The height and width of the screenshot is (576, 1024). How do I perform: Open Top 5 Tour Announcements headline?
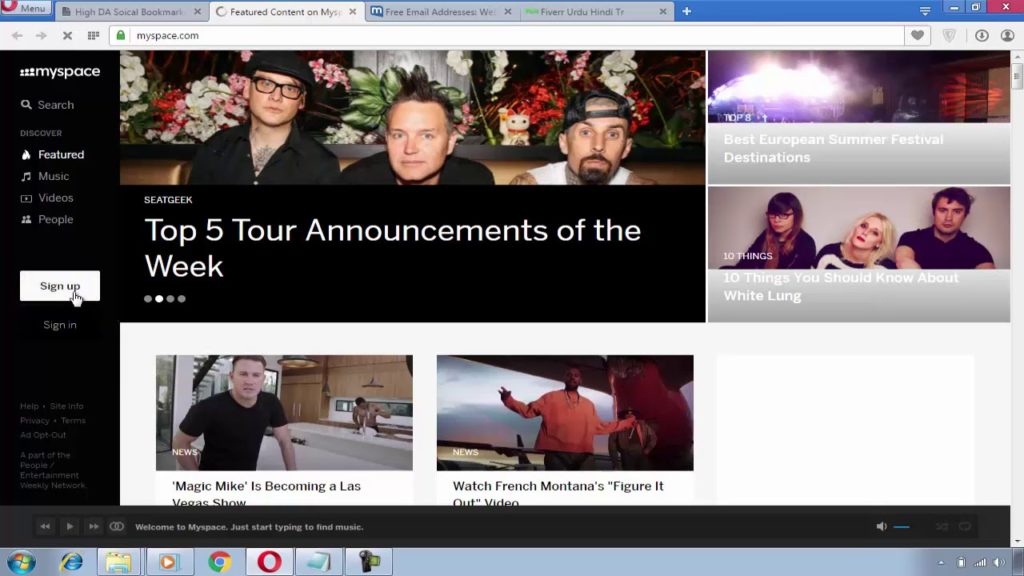pyautogui.click(x=392, y=248)
